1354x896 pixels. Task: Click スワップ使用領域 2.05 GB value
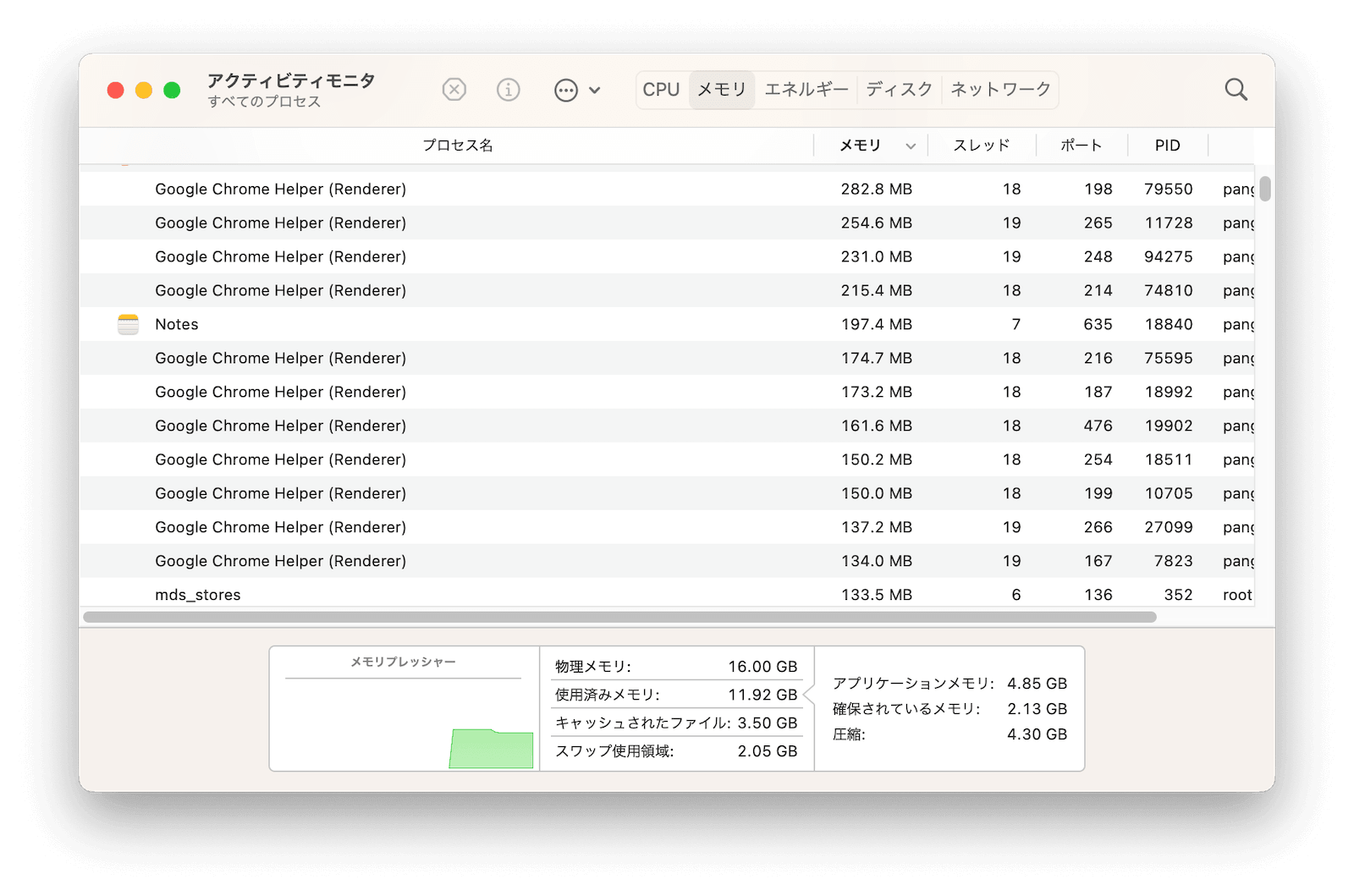(x=768, y=751)
